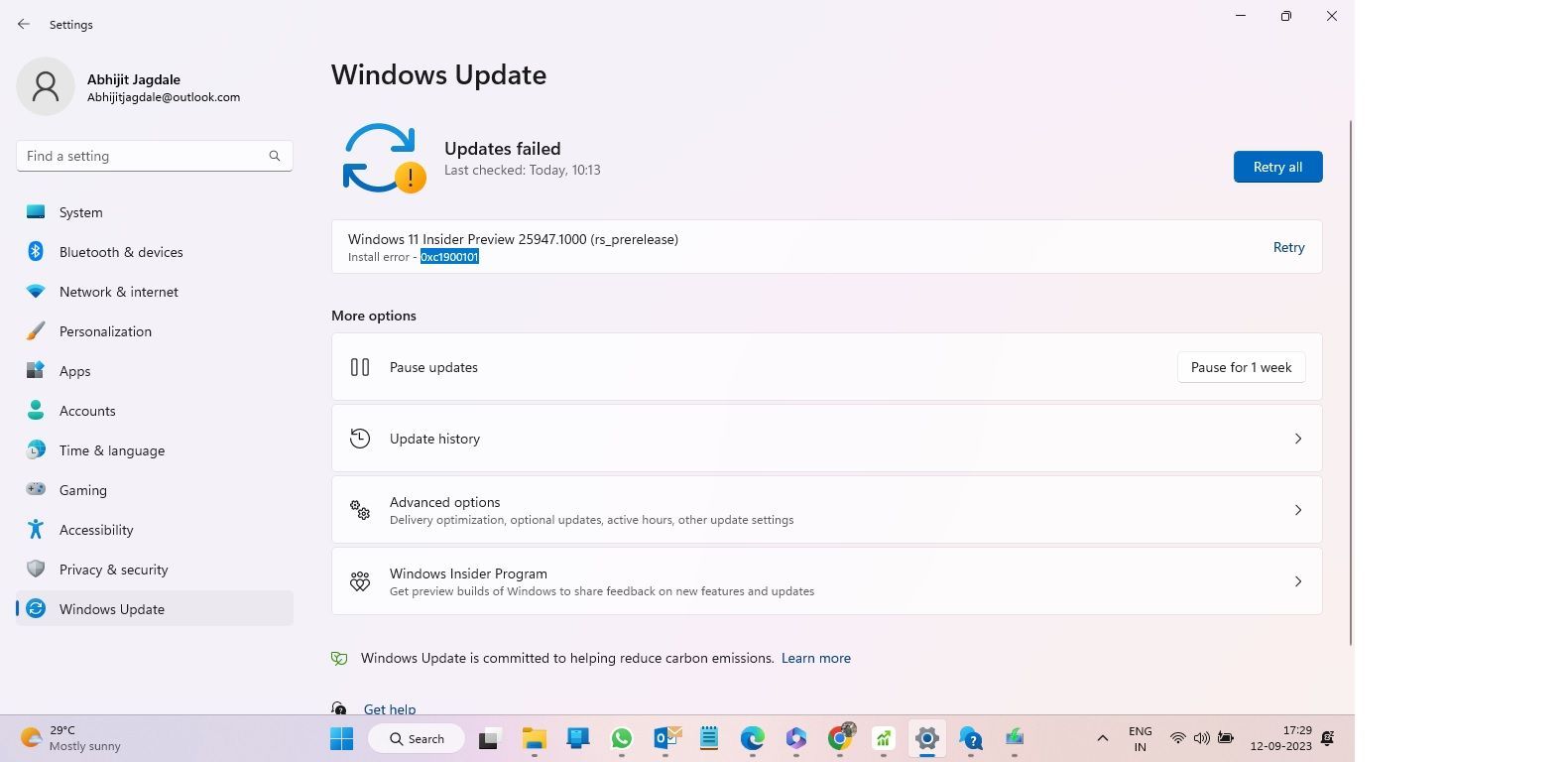Show hidden system tray icons
The image size is (1568, 762).
coord(1102,738)
